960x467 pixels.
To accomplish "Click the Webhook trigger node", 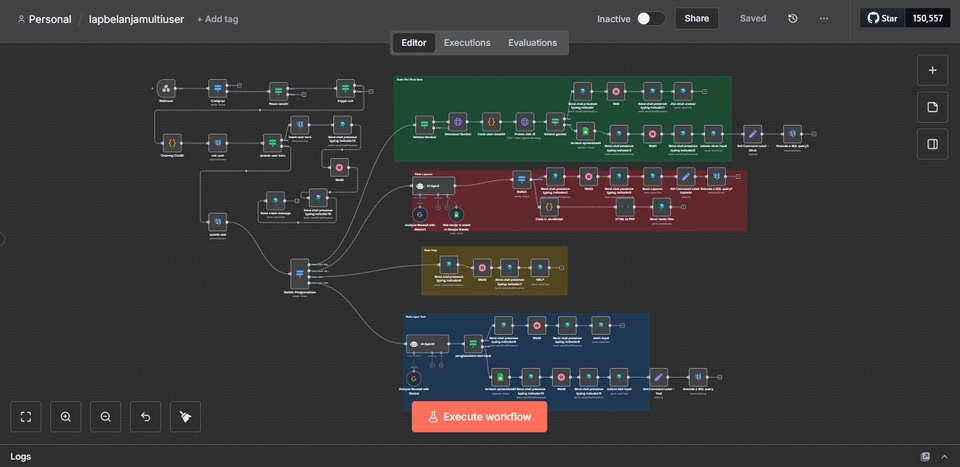I will (x=166, y=89).
